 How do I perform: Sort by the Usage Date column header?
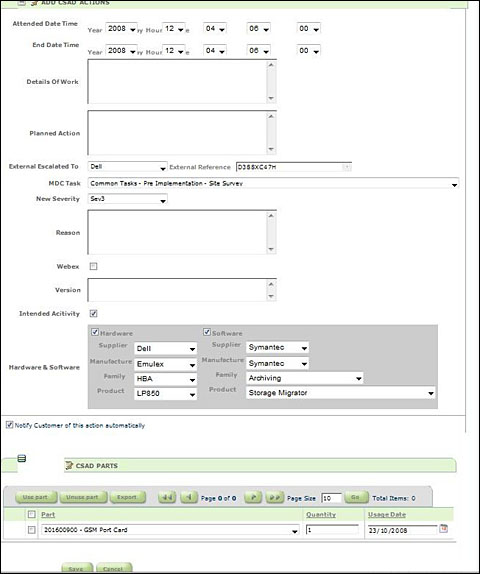click(x=387, y=514)
